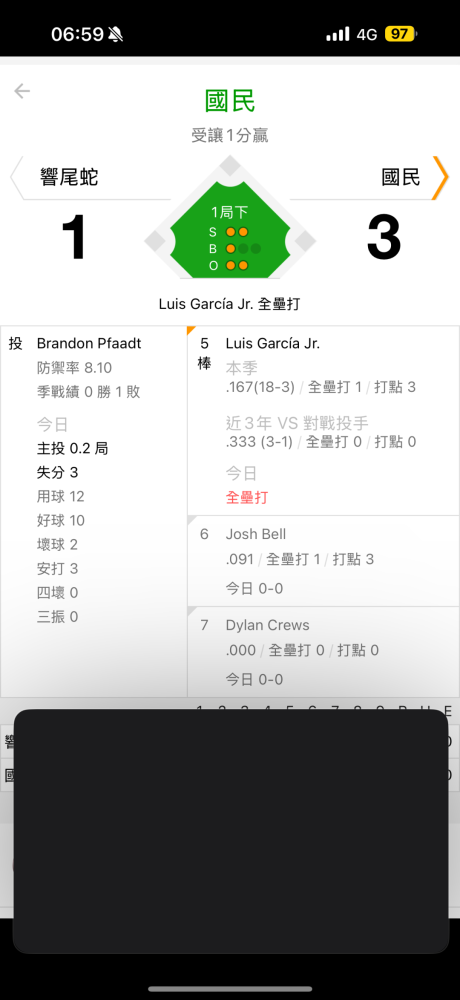460x1000 pixels.
Task: Tap the battery 97 indicator
Action: point(400,34)
